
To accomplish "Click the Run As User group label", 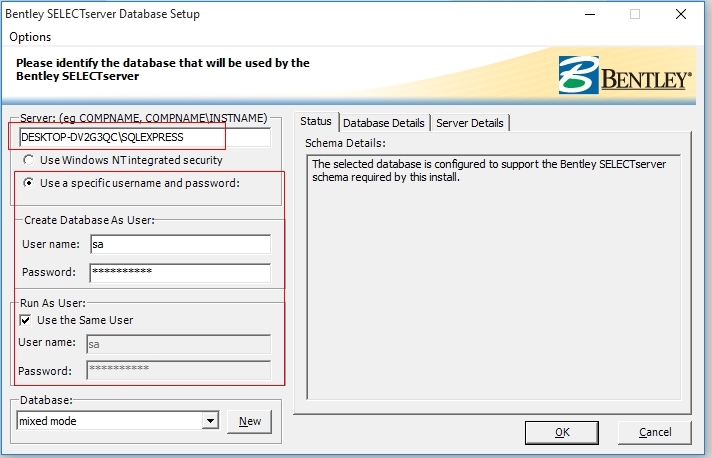I will click(x=53, y=303).
